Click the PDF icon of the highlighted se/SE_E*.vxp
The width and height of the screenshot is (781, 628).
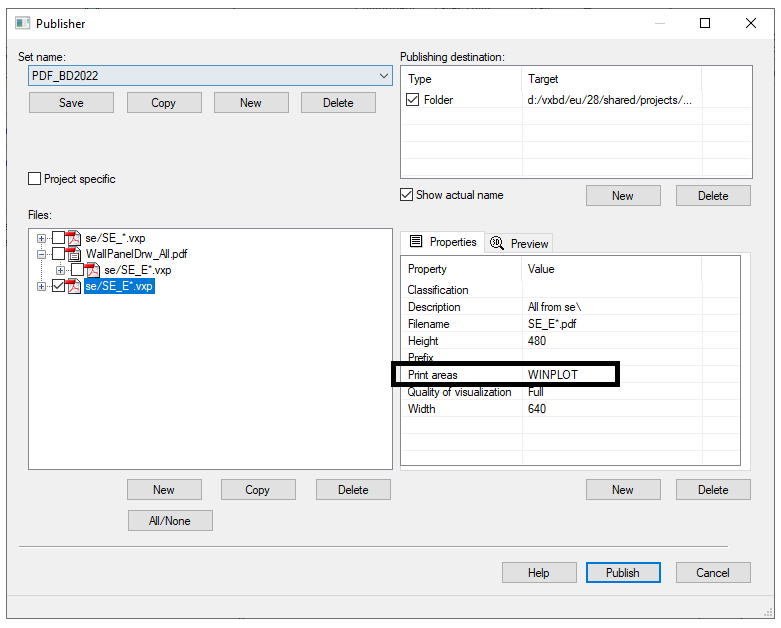coord(74,286)
